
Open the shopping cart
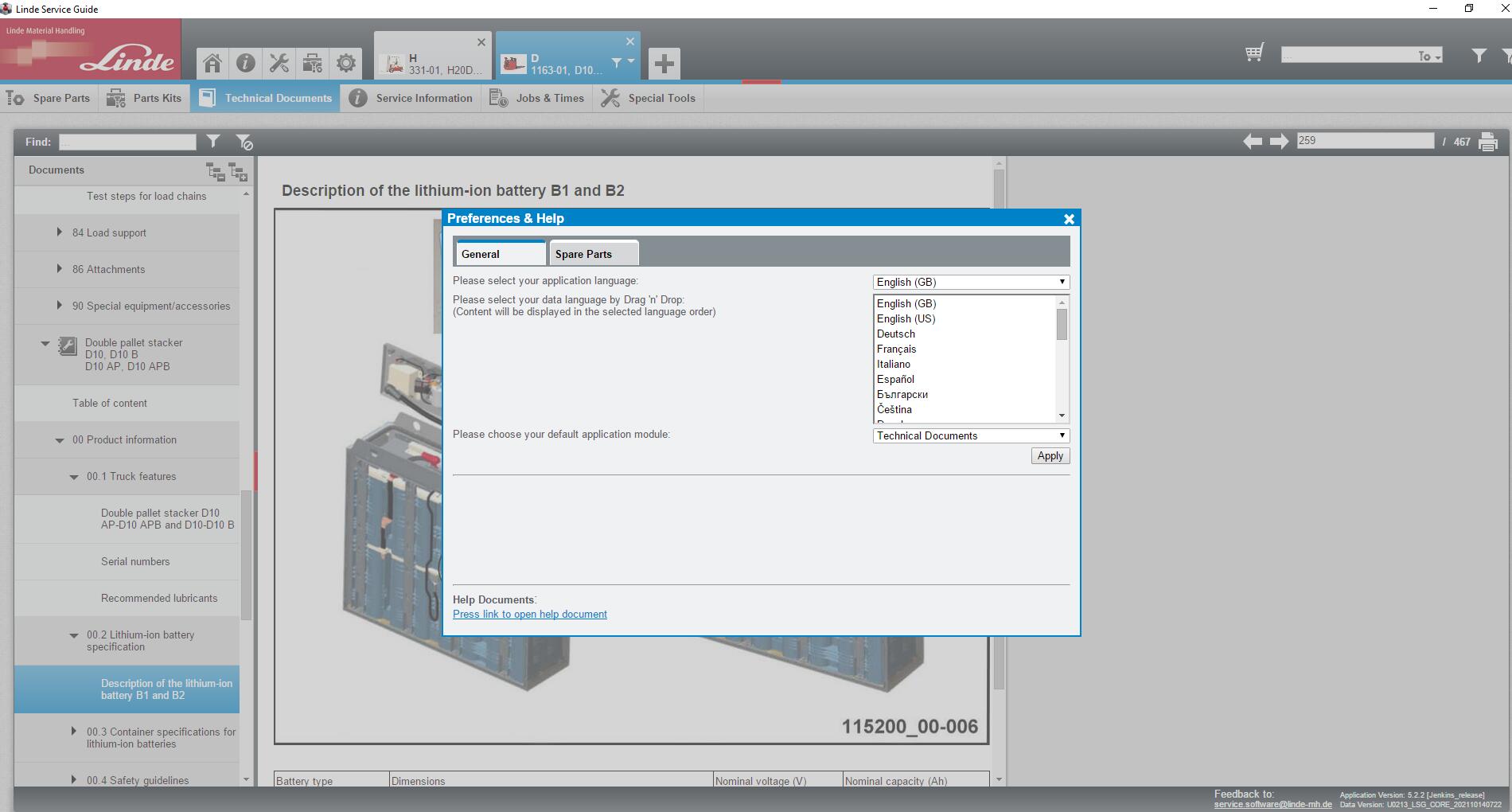click(1254, 53)
